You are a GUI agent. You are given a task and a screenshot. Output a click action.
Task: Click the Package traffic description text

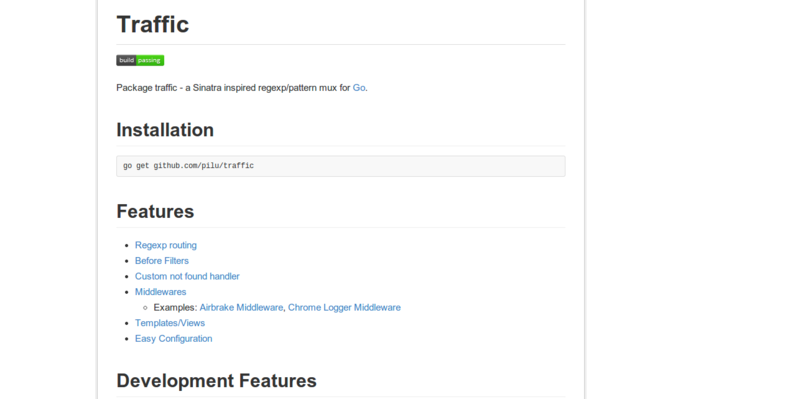pos(242,88)
